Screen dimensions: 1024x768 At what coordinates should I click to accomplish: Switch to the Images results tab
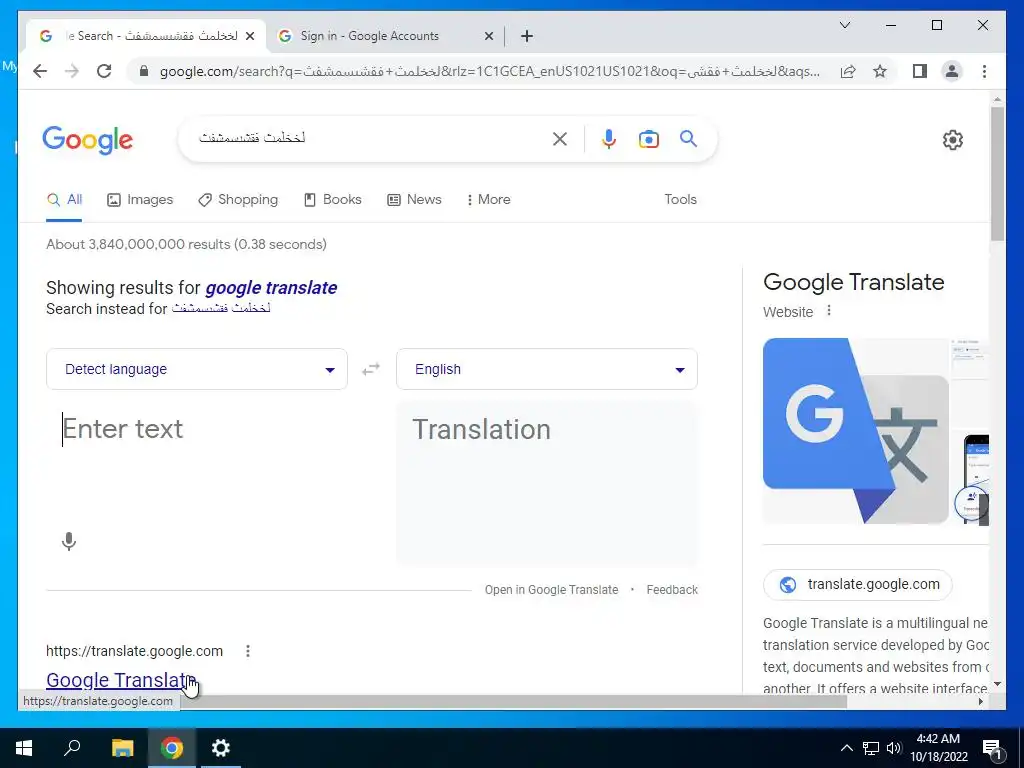point(140,200)
